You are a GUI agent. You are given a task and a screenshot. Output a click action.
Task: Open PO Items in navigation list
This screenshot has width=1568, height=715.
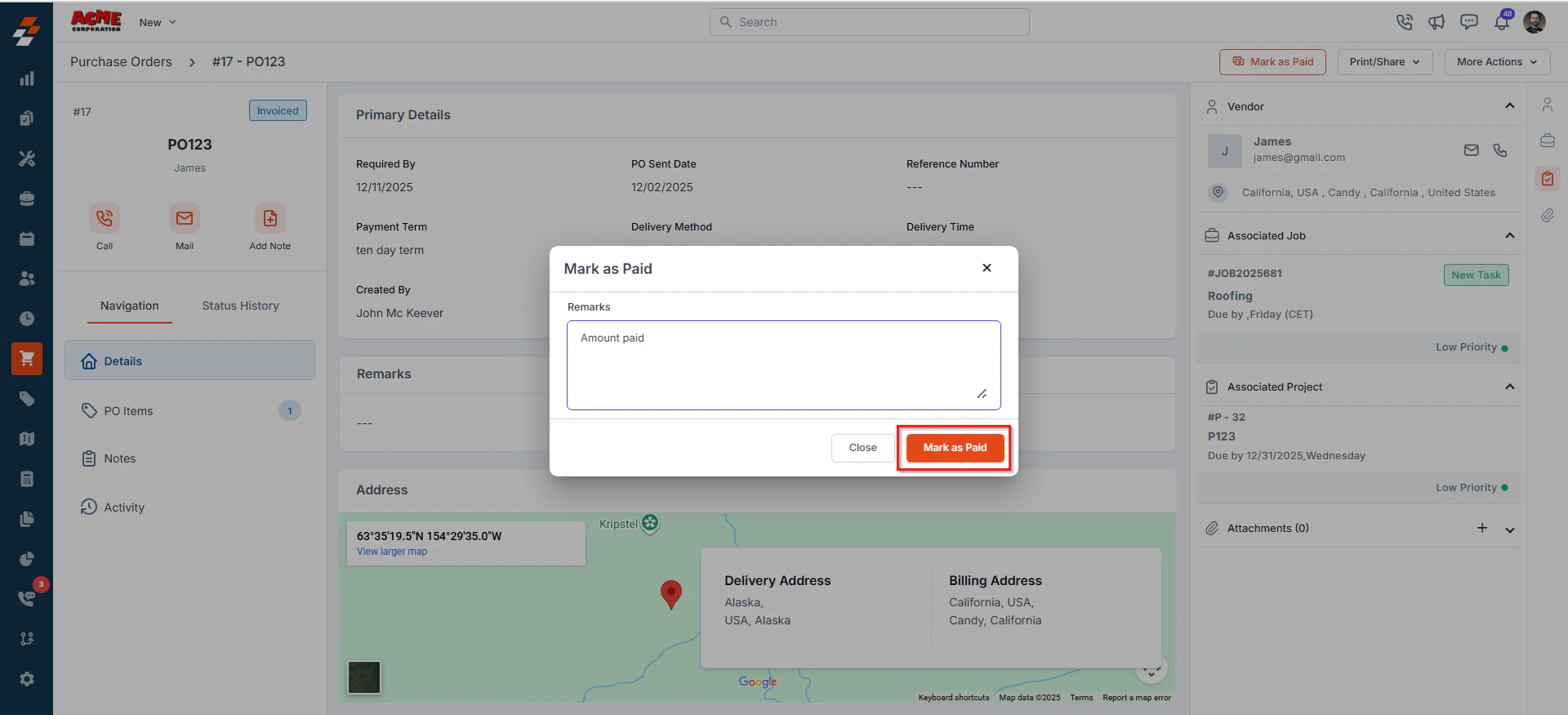point(189,410)
